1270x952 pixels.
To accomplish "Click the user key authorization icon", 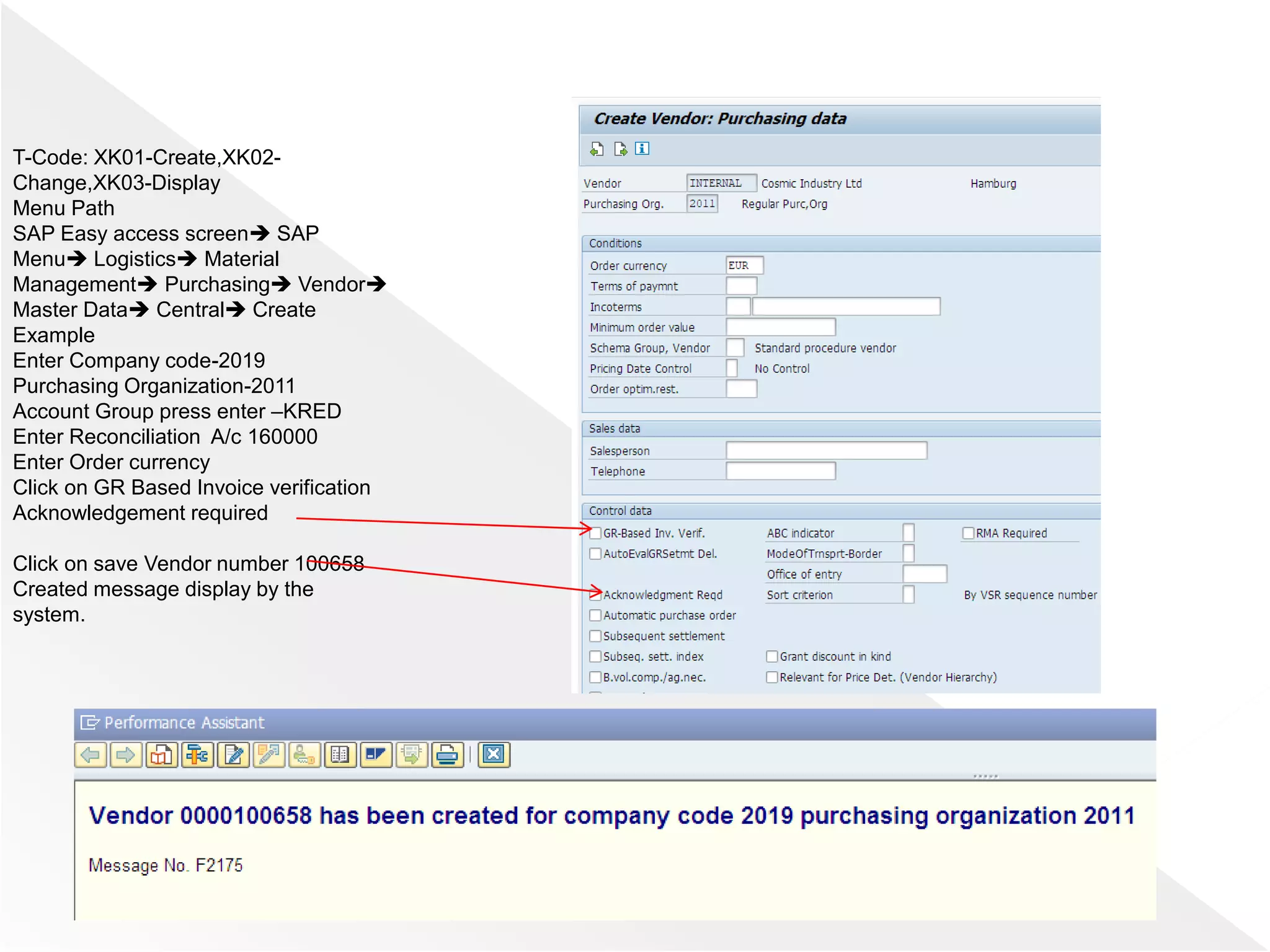I will [x=304, y=755].
